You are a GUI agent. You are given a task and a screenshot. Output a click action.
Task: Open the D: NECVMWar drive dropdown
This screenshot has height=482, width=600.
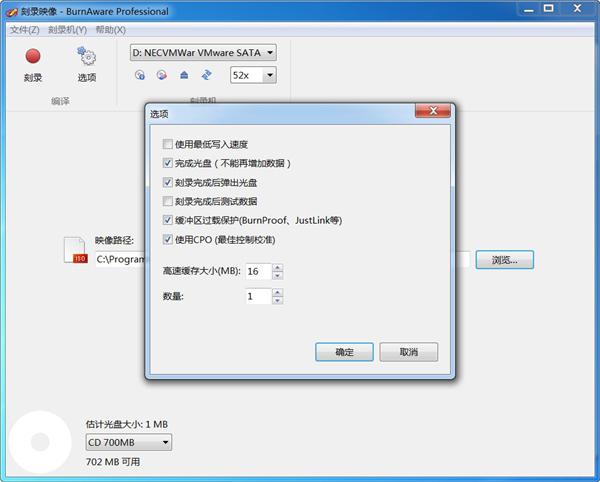click(x=203, y=53)
